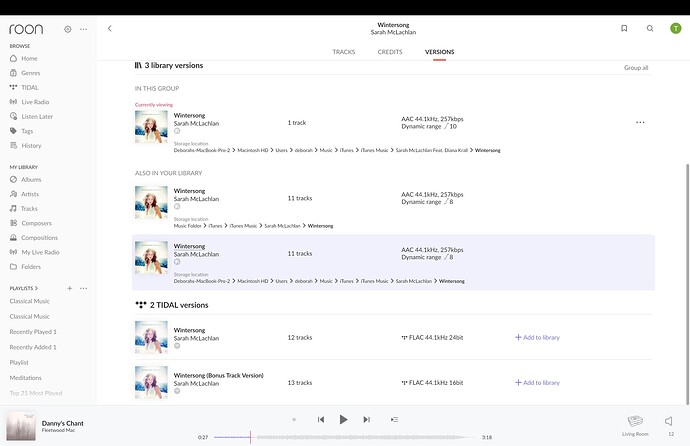690x446 pixels.
Task: Switch to the Credits tab
Action: point(390,52)
